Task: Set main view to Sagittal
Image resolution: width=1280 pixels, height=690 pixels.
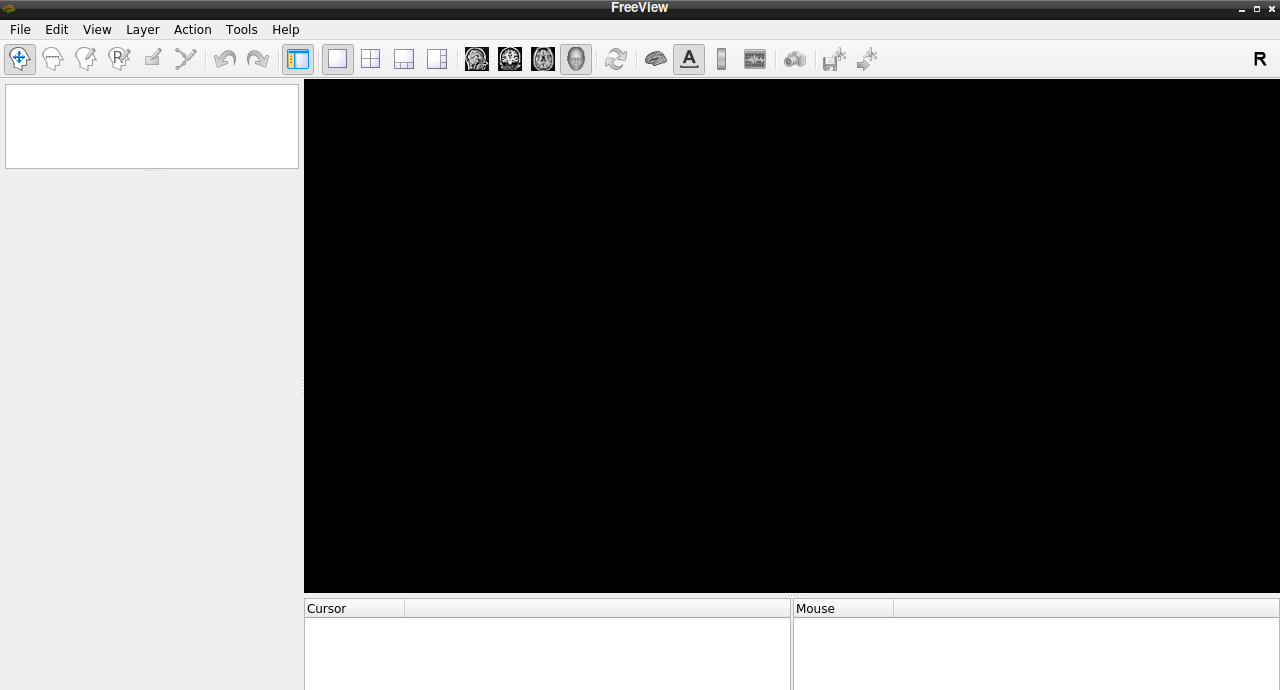Action: [477, 60]
